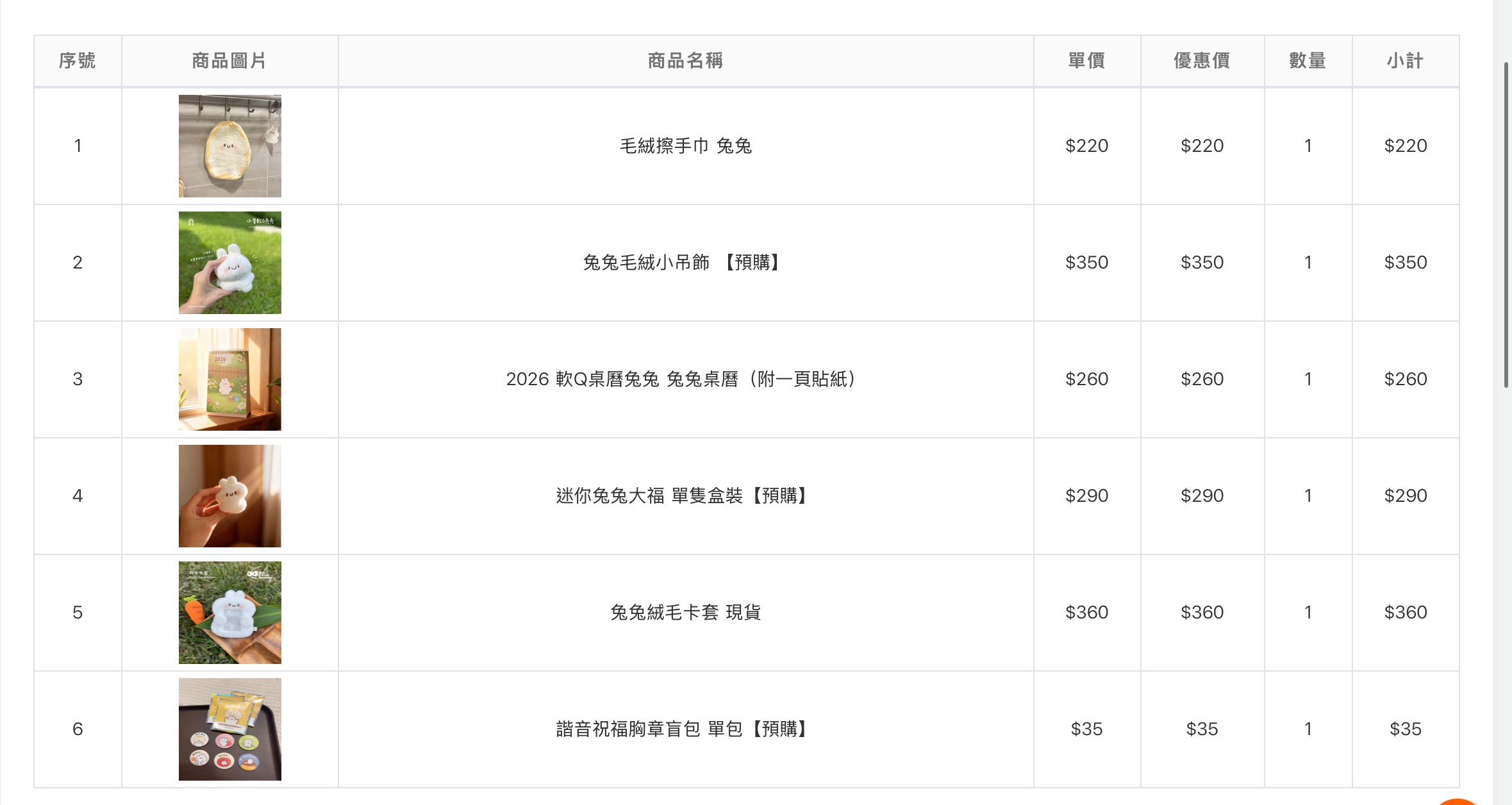Open the 兔兔絨毛卡套 現貨 product link
The image size is (1512, 805).
(x=685, y=613)
